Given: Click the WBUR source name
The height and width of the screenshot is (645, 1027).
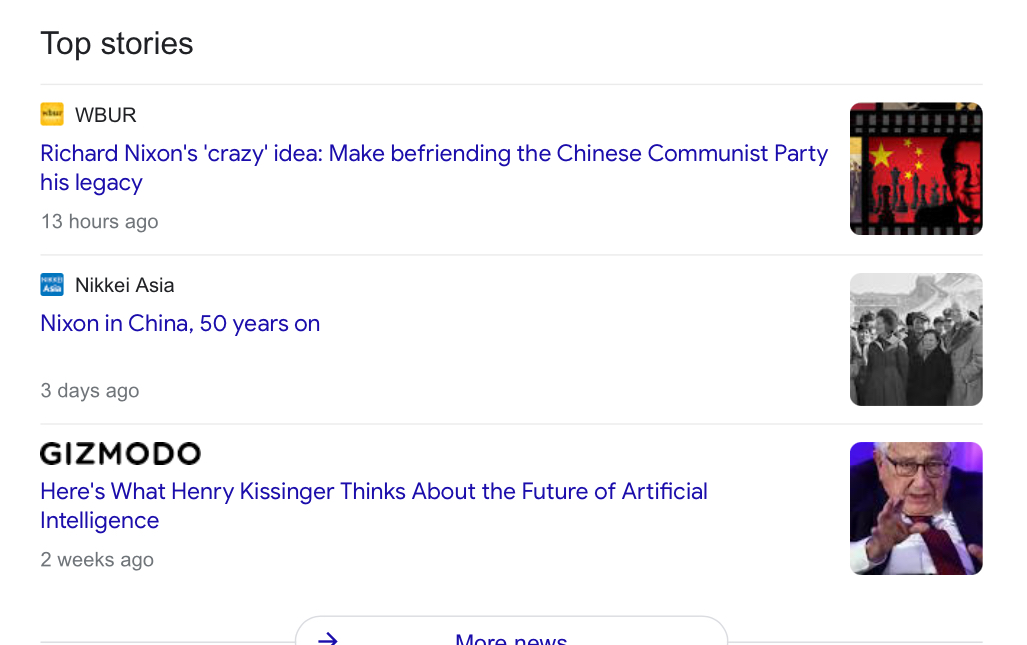Looking at the screenshot, I should (105, 115).
